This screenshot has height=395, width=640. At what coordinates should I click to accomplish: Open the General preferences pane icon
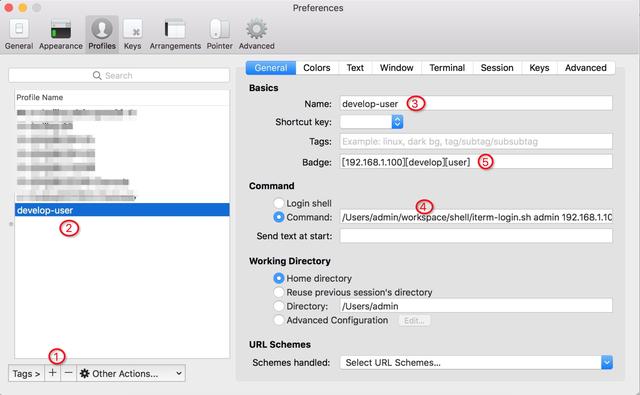[x=19, y=34]
